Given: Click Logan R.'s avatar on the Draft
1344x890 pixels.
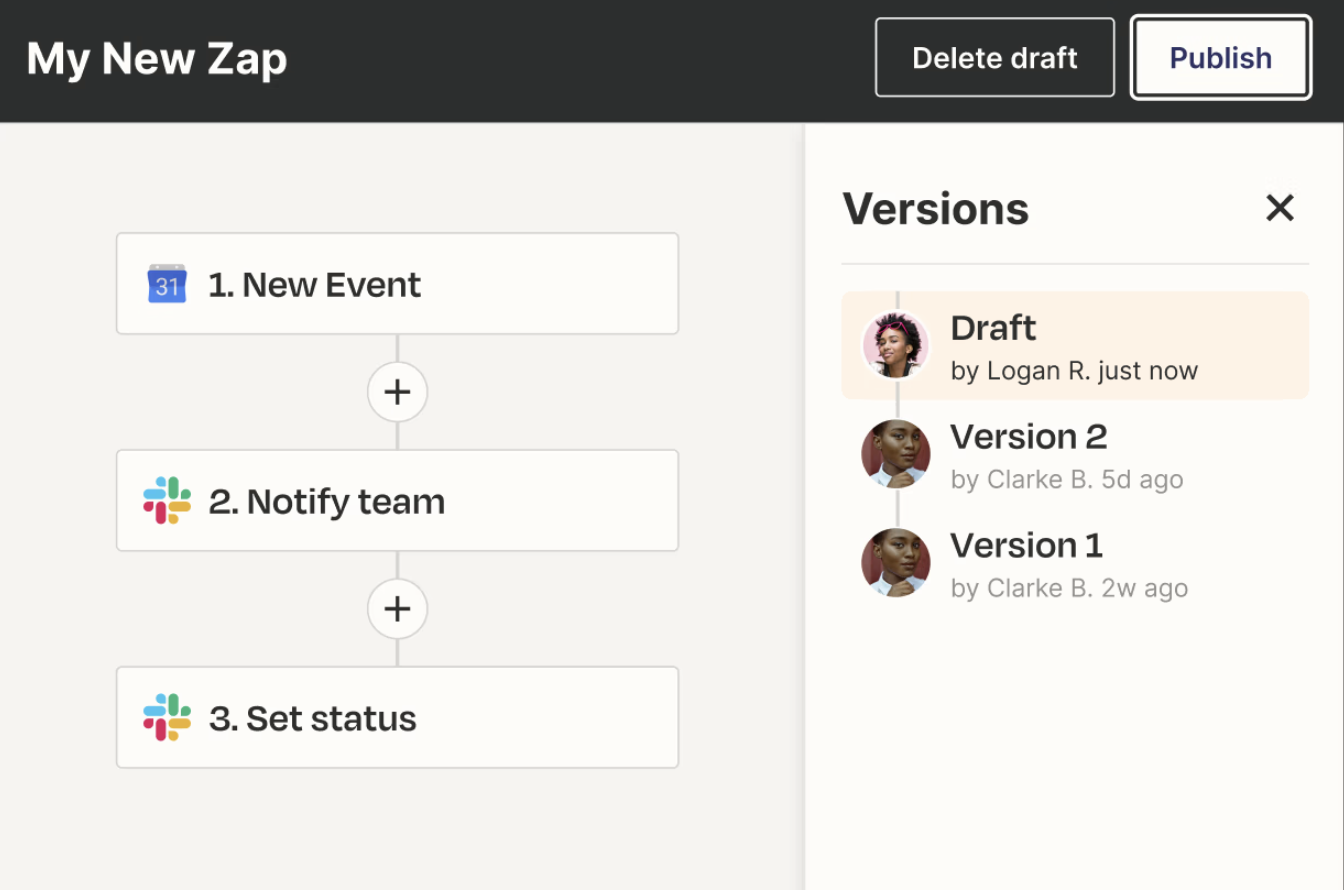Looking at the screenshot, I should point(896,346).
